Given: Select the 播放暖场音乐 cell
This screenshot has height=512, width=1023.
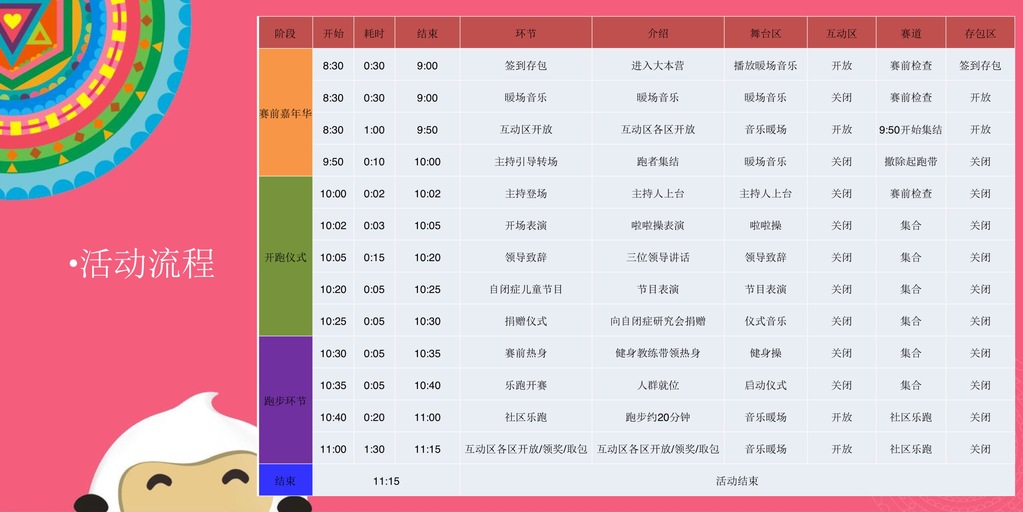Looking at the screenshot, I should 765,65.
